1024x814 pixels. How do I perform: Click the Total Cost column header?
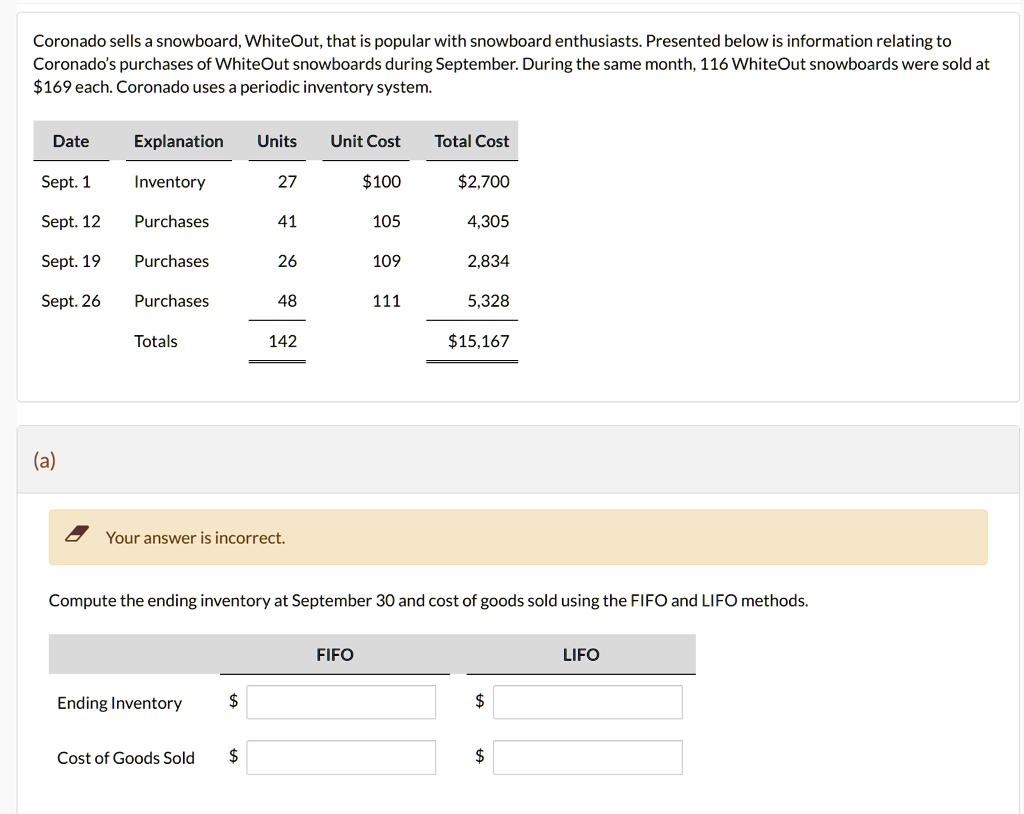(471, 141)
